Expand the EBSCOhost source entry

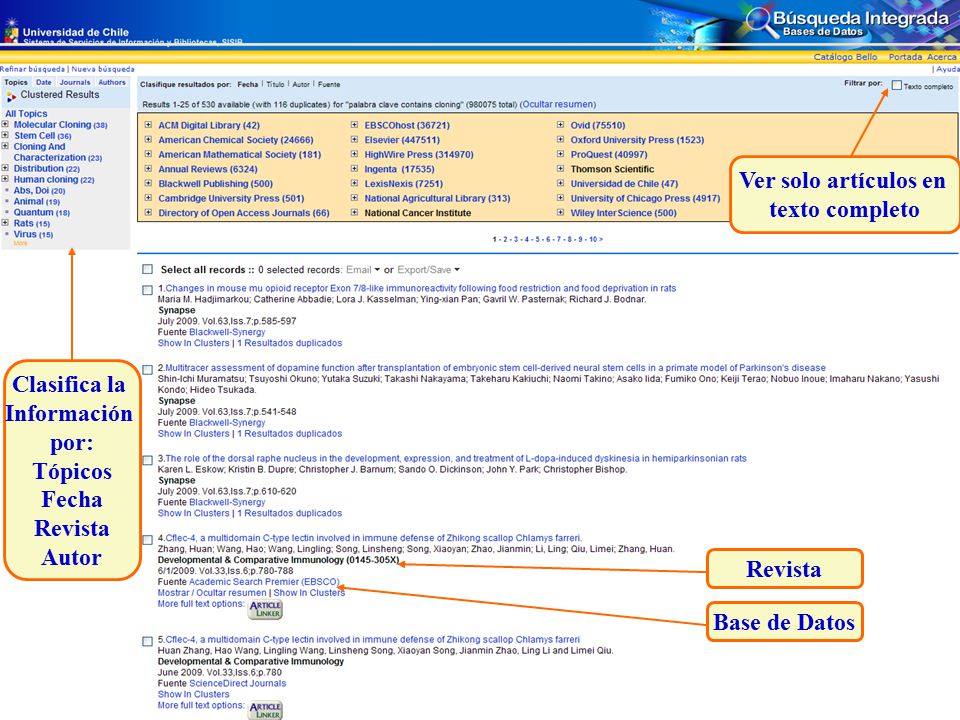pos(354,125)
